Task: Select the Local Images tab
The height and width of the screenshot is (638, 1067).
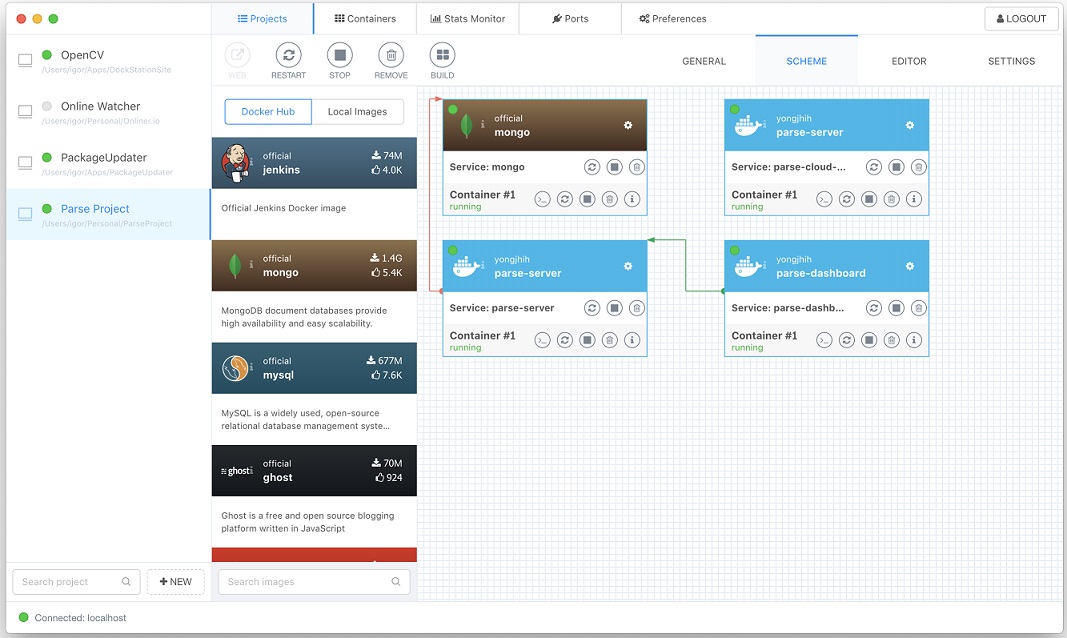Action: click(358, 111)
